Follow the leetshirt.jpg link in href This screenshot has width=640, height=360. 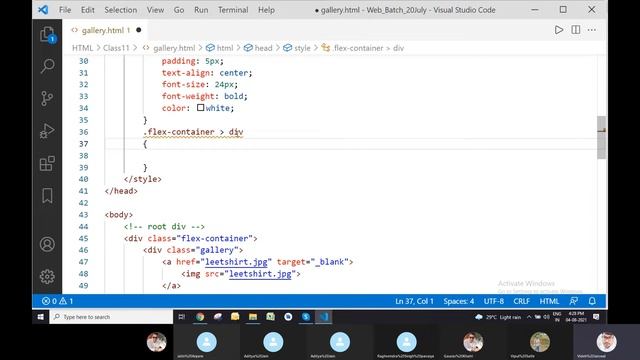pyautogui.click(x=236, y=262)
